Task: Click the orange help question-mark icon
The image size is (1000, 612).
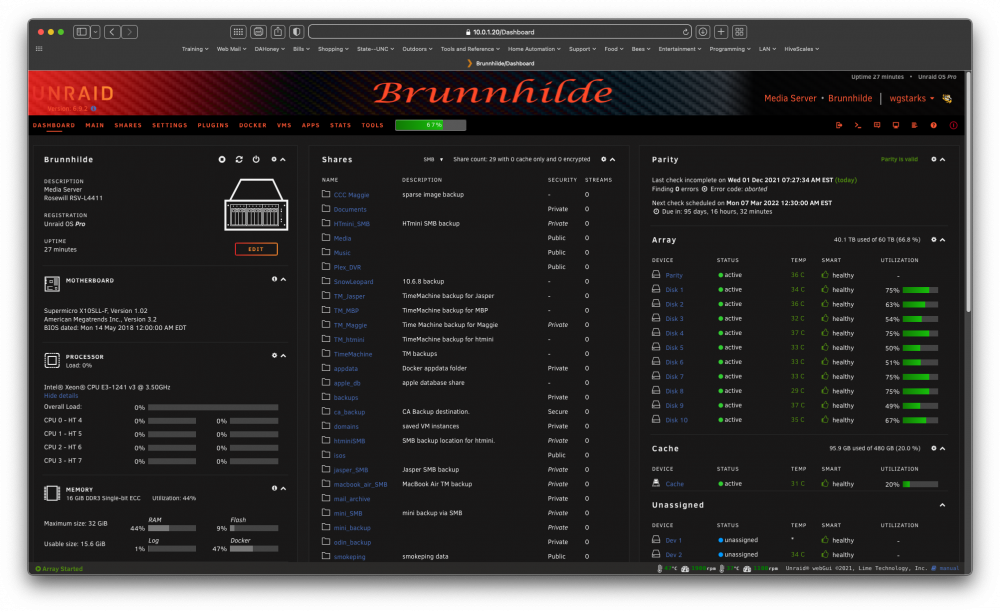Action: coord(934,126)
